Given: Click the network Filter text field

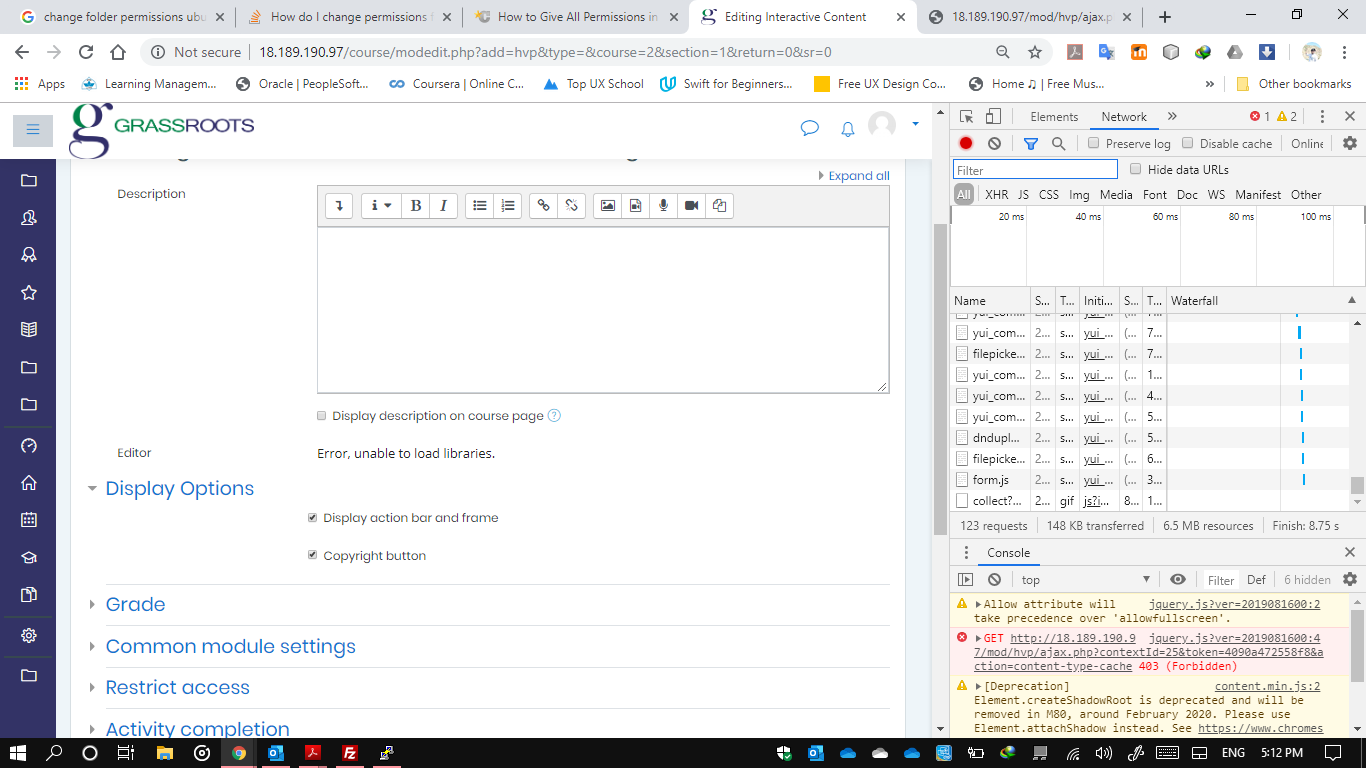Looking at the screenshot, I should tap(1035, 170).
